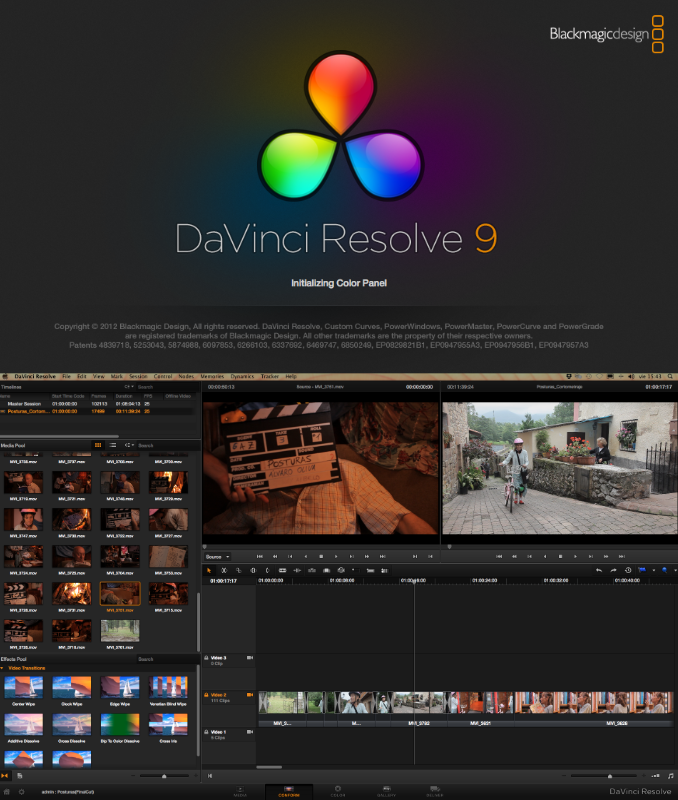Switch Media Pool to thumbnail grid view
678x800 pixels.
coord(98,445)
